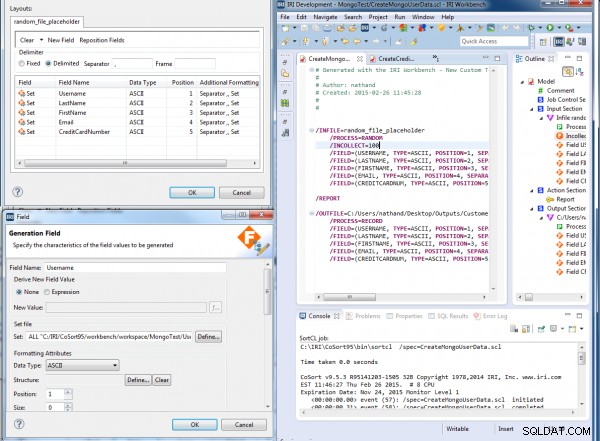The height and width of the screenshot is (441, 600).
Task: Click the Clear button beside Structure
Action: pos(162,380)
